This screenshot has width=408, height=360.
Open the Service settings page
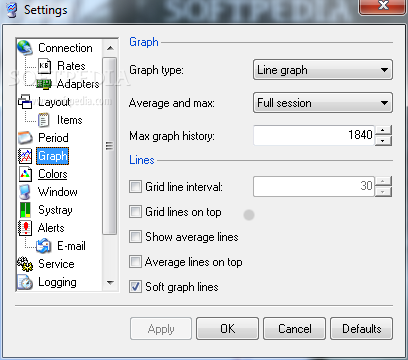tap(56, 264)
